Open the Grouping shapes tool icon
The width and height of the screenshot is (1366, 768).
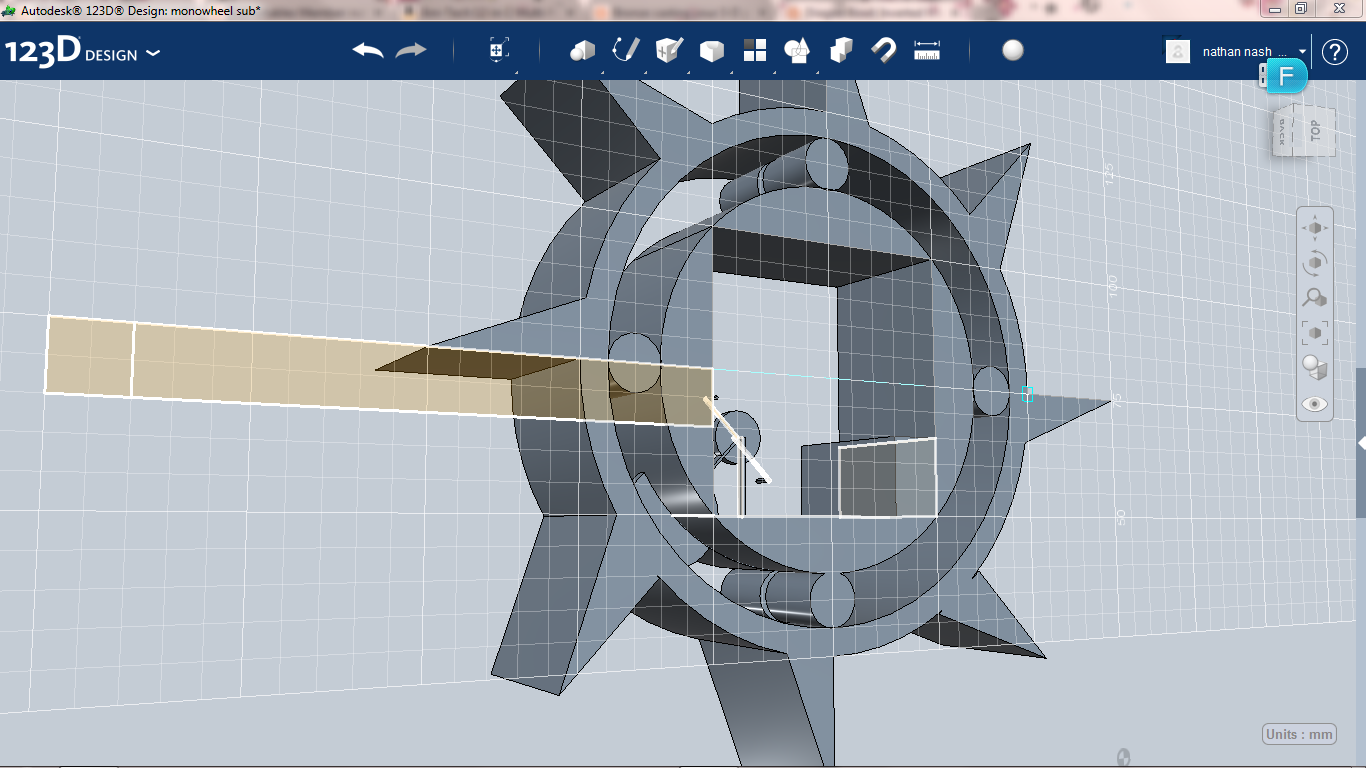pyautogui.click(x=797, y=50)
